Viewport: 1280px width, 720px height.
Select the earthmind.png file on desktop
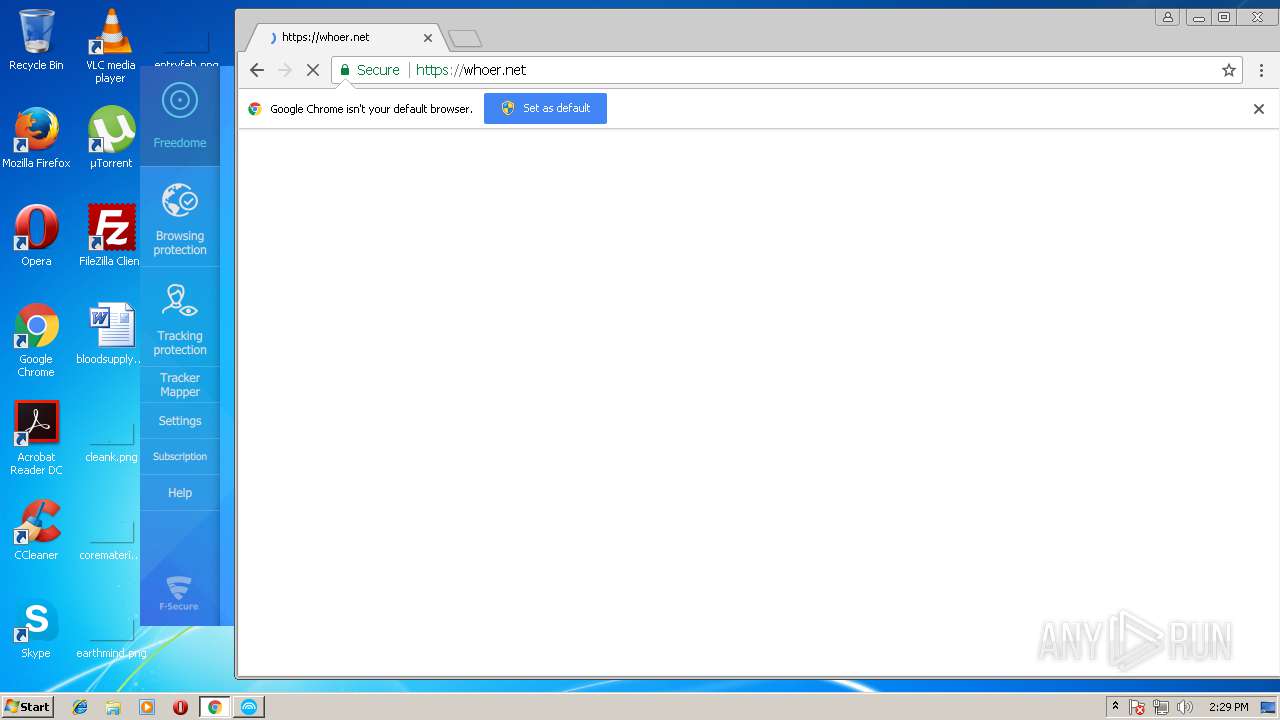111,636
